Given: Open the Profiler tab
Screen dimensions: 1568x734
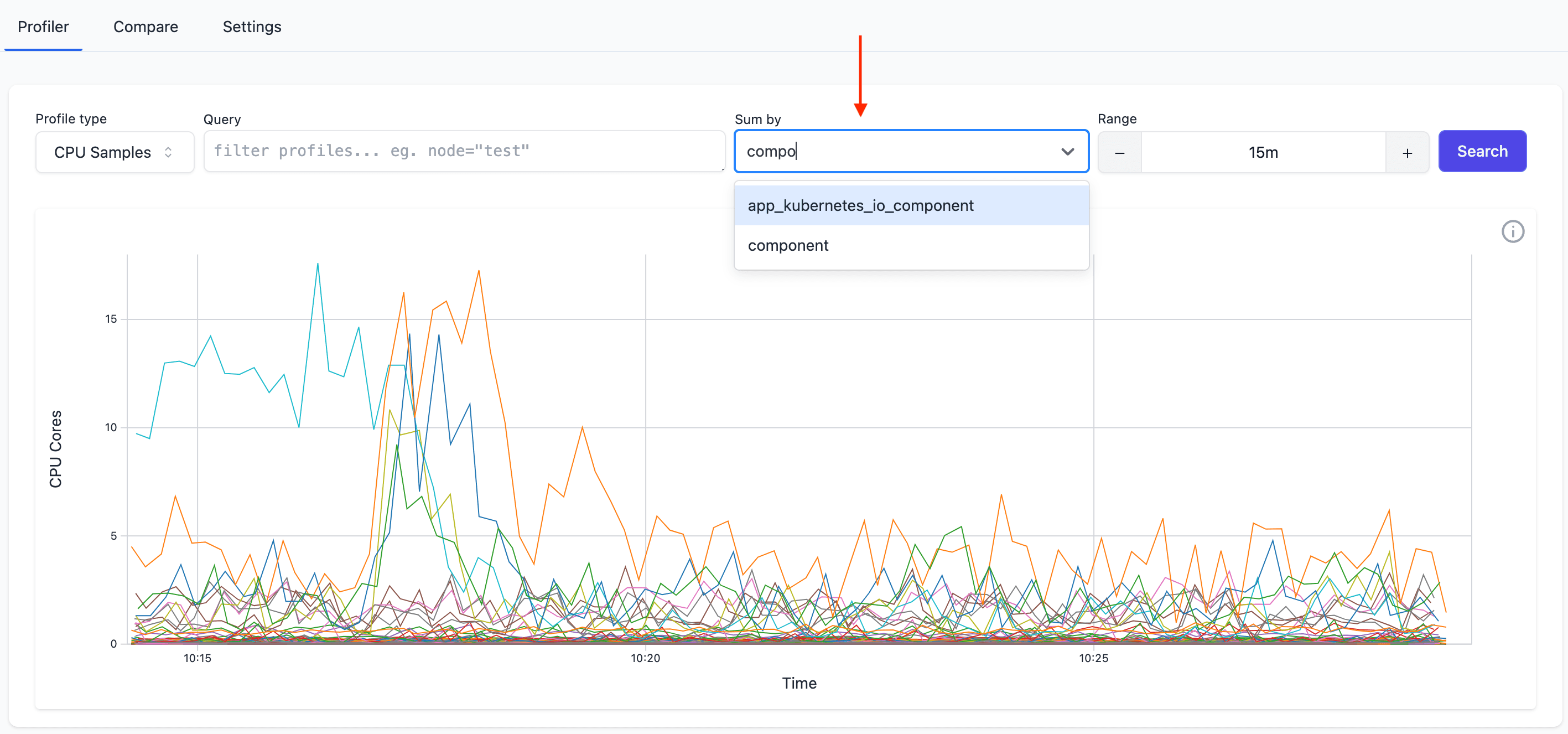Looking at the screenshot, I should click(43, 27).
